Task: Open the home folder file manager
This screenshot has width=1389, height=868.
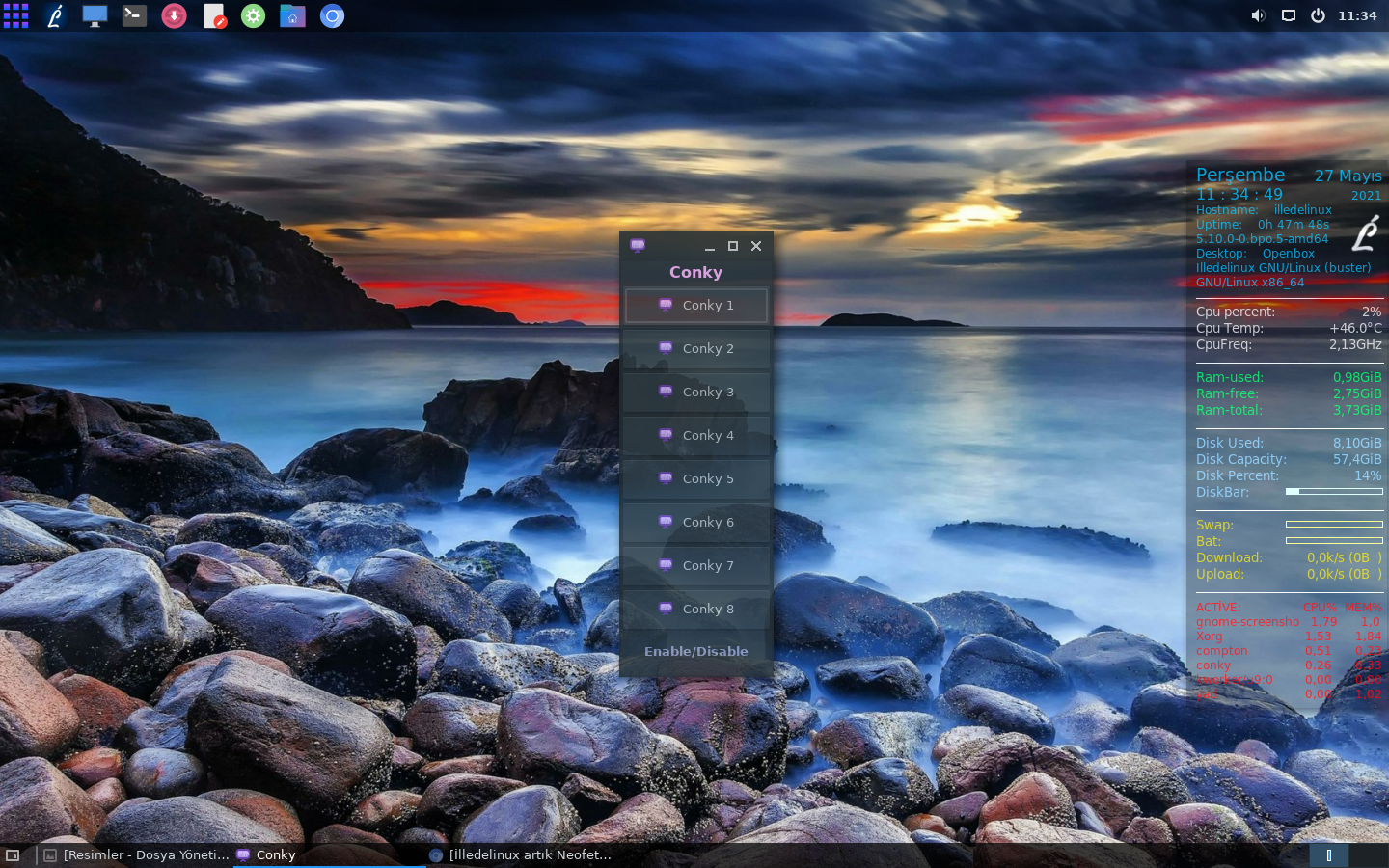Action: pyautogui.click(x=292, y=15)
